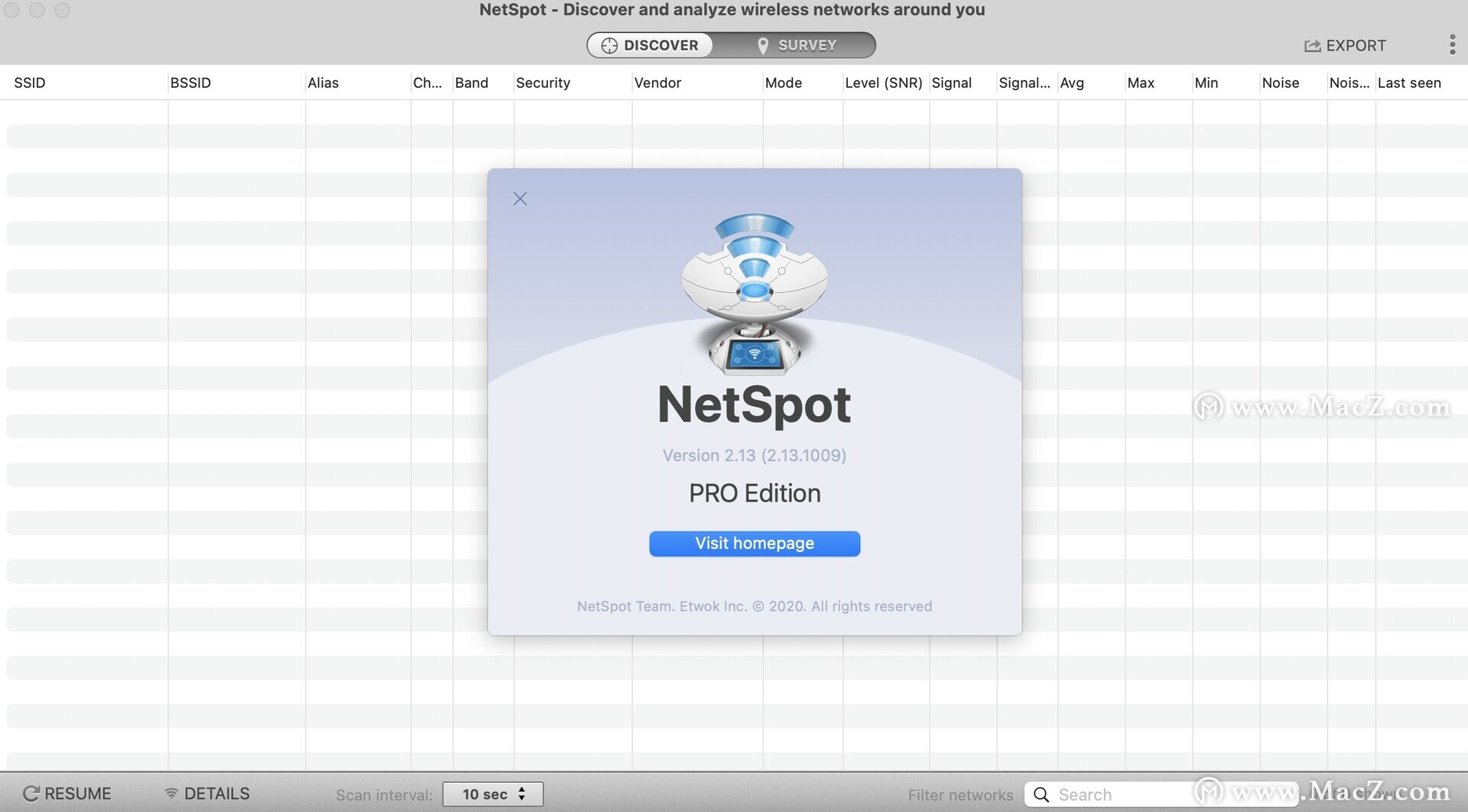1468x812 pixels.
Task: Switch to DISCOVER mode
Action: pyautogui.click(x=650, y=45)
